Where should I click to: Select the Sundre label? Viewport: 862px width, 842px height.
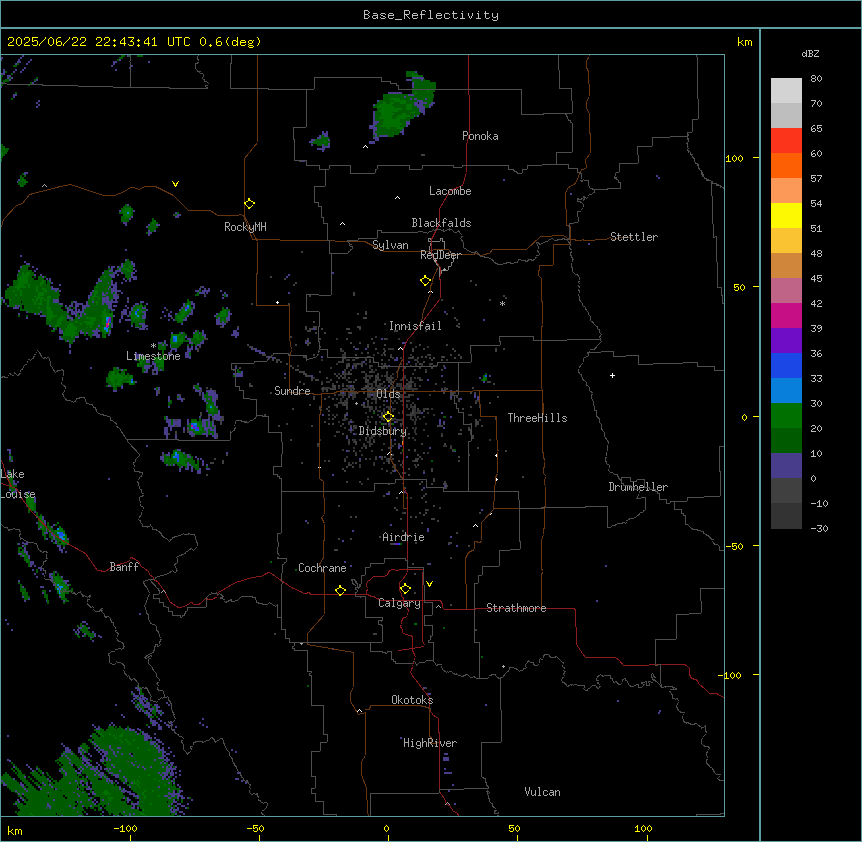click(292, 391)
